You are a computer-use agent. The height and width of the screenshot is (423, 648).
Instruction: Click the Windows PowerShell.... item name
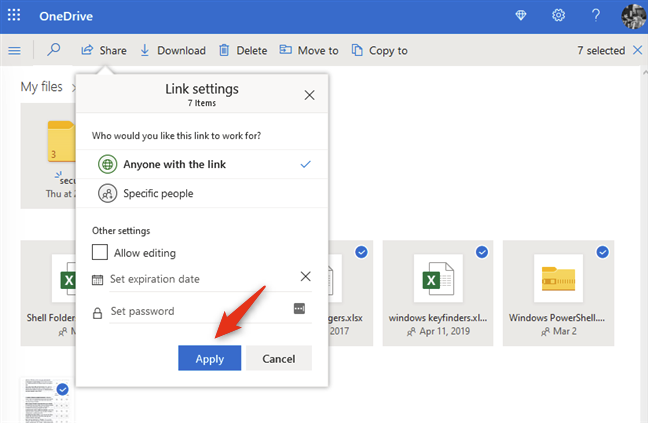tap(557, 318)
